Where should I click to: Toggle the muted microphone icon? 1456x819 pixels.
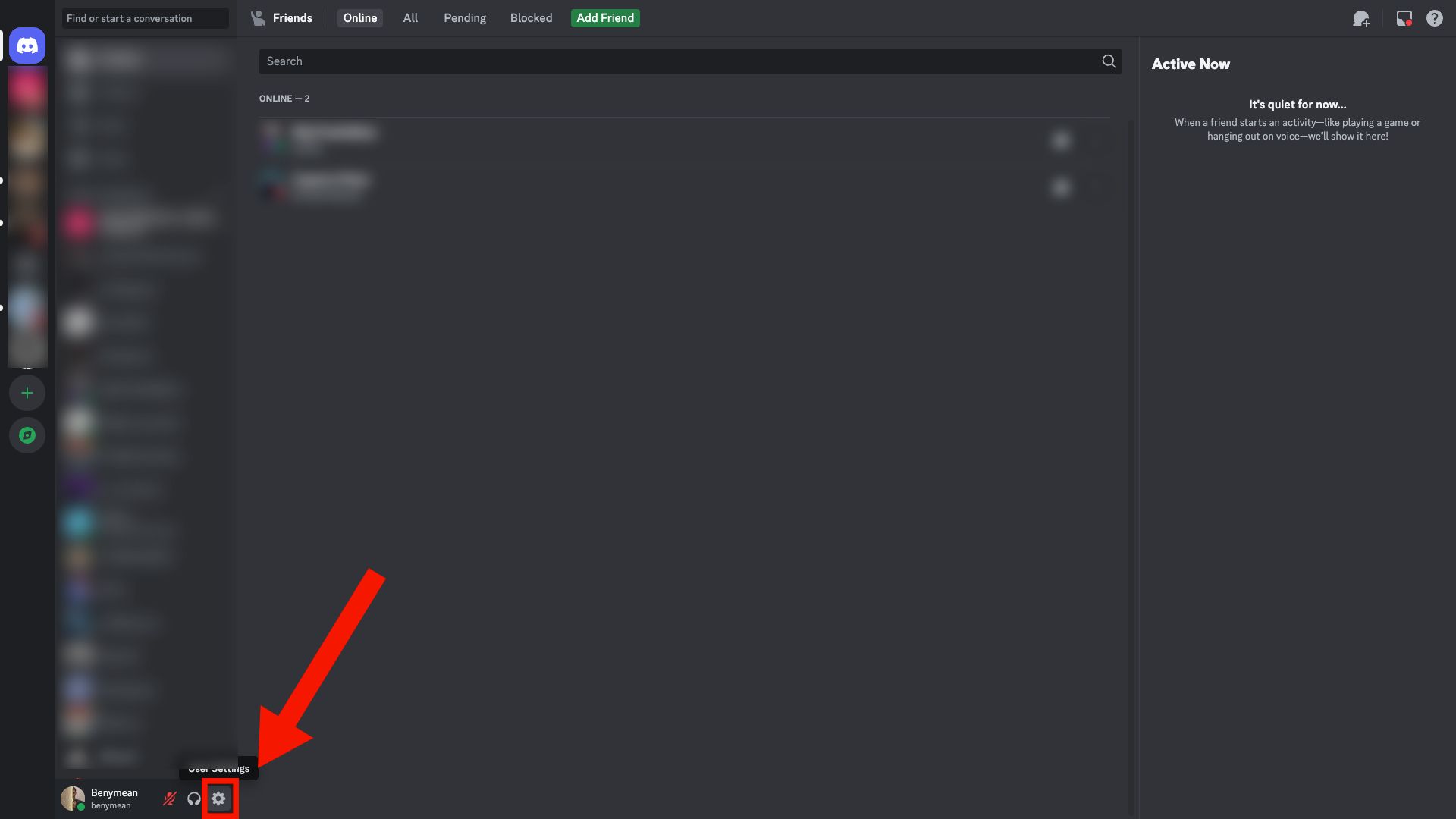[x=170, y=799]
